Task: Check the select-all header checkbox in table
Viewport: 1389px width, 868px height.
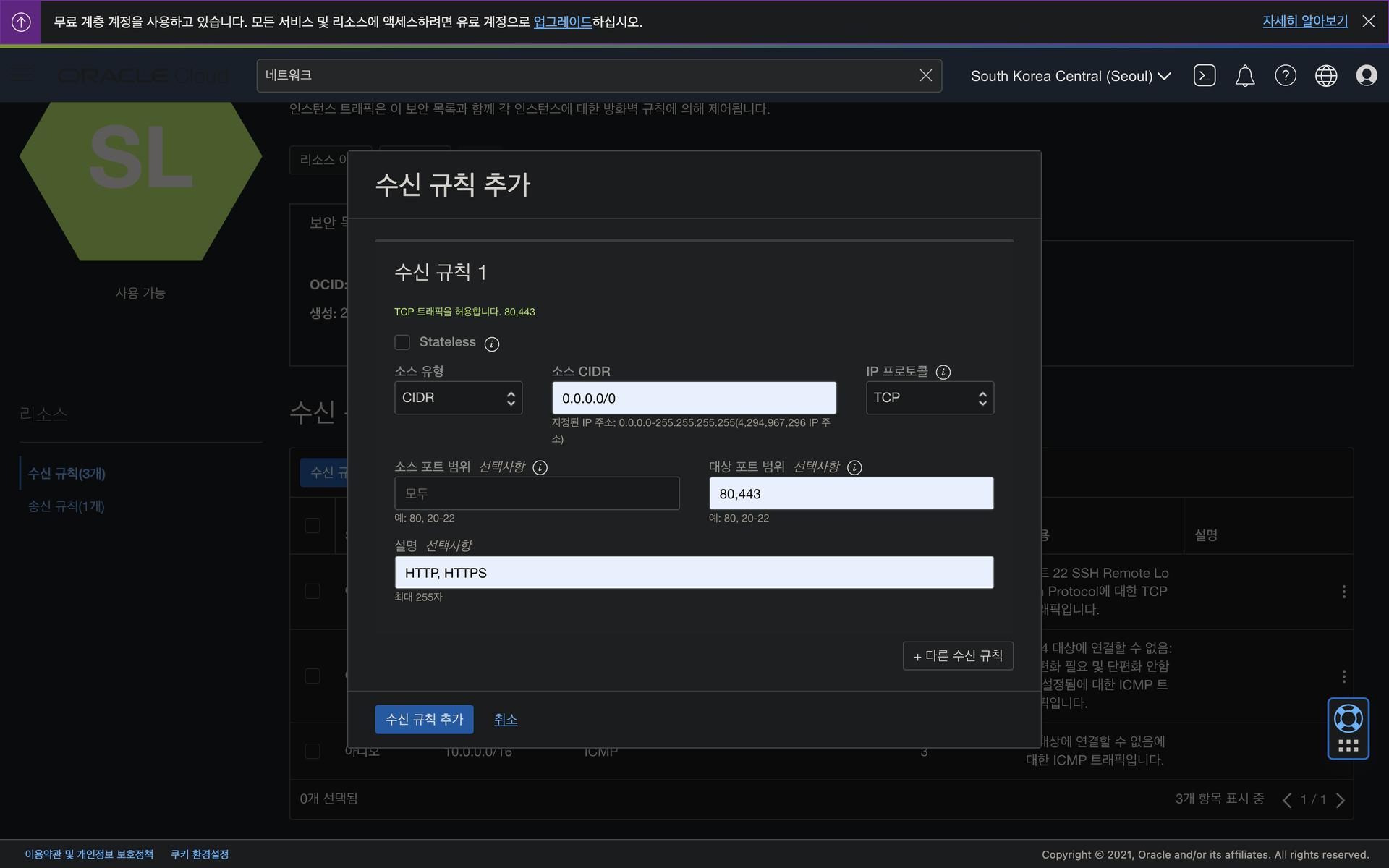Action: pyautogui.click(x=313, y=526)
